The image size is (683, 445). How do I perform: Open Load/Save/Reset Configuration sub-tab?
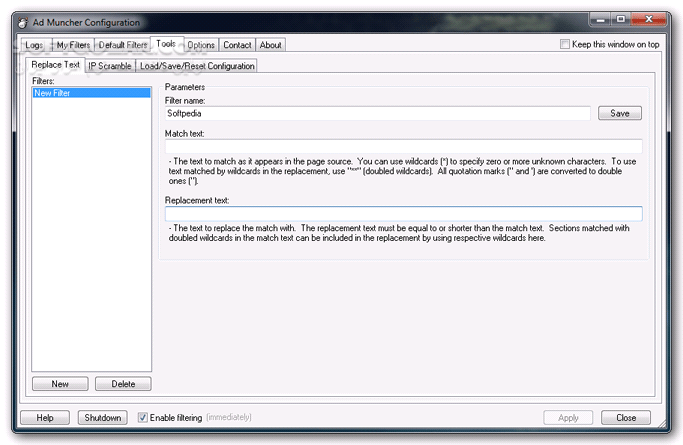click(x=197, y=66)
